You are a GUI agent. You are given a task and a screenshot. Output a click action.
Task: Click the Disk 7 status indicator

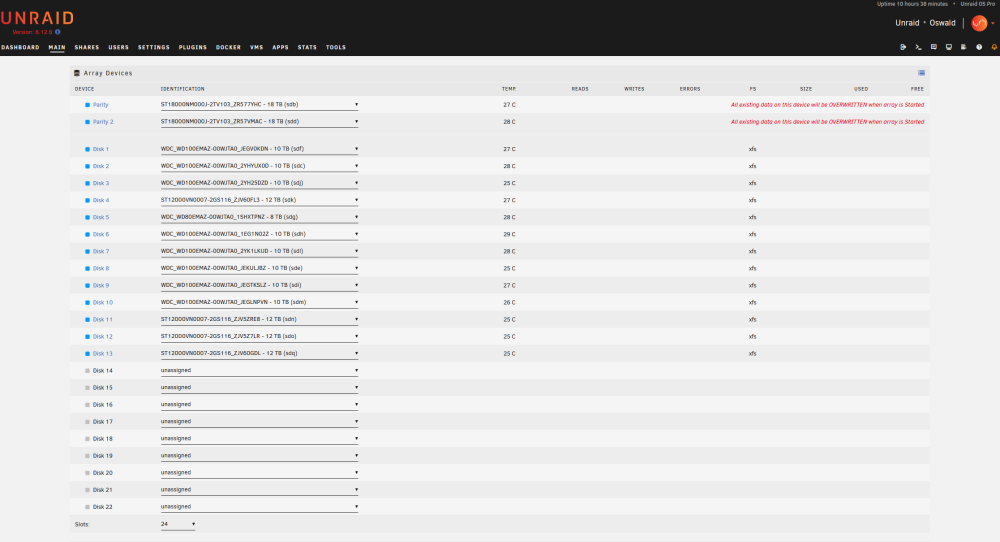click(x=87, y=251)
